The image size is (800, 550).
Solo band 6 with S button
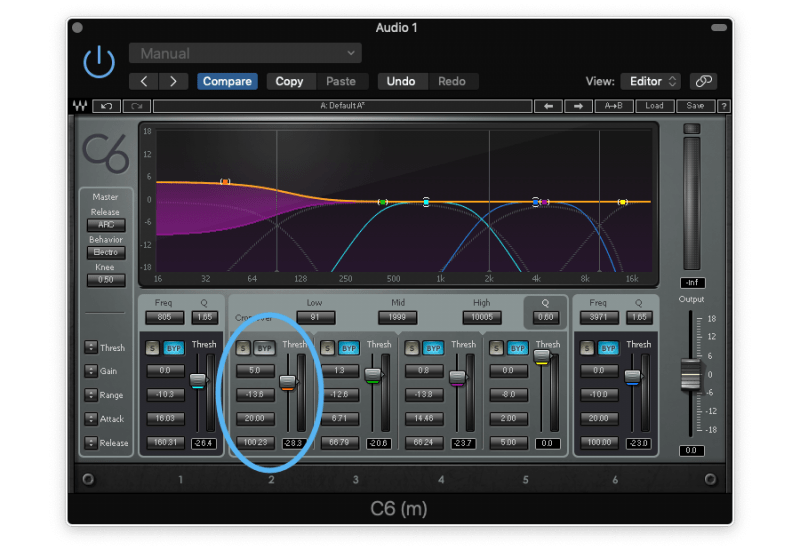[x=587, y=348]
